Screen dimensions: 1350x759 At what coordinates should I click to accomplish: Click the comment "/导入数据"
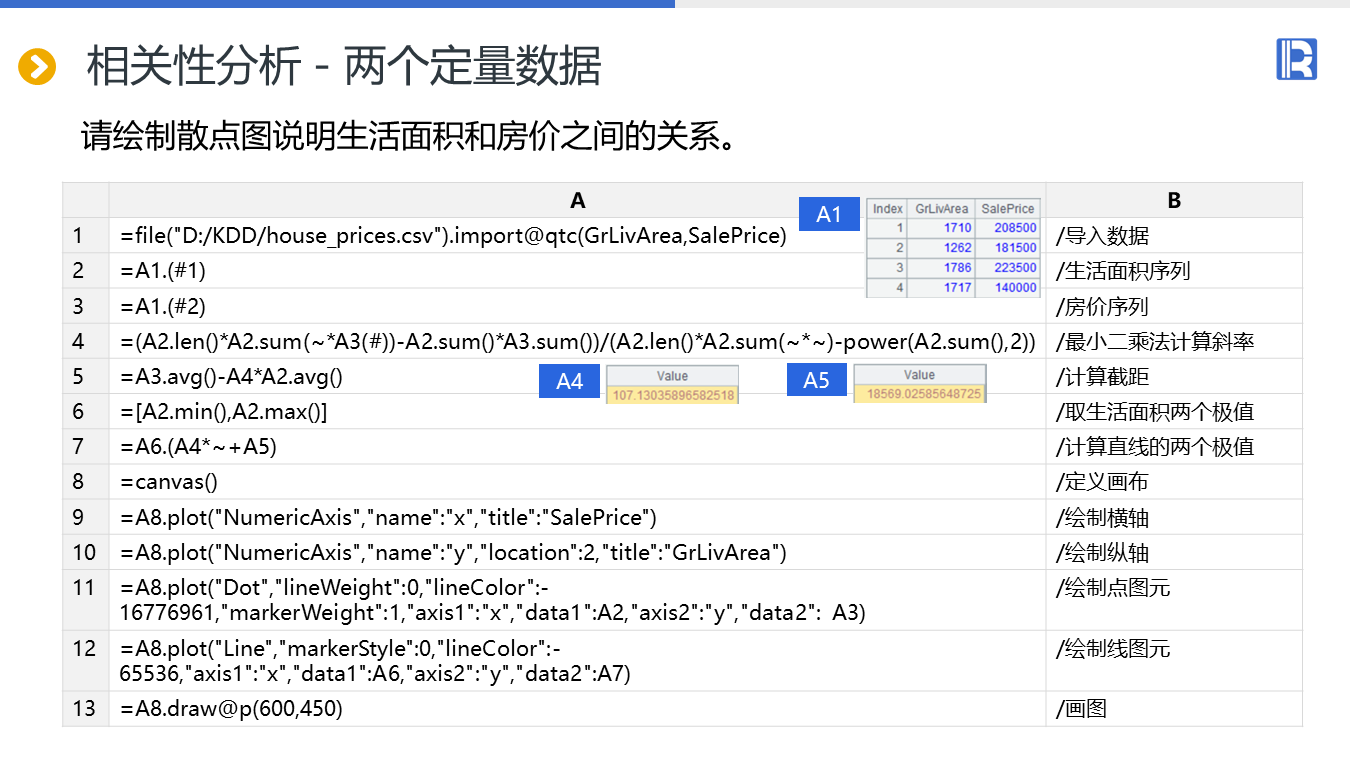[1102, 236]
